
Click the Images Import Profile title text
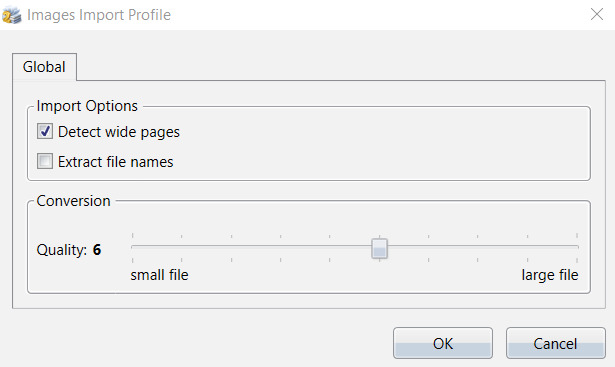coord(99,15)
